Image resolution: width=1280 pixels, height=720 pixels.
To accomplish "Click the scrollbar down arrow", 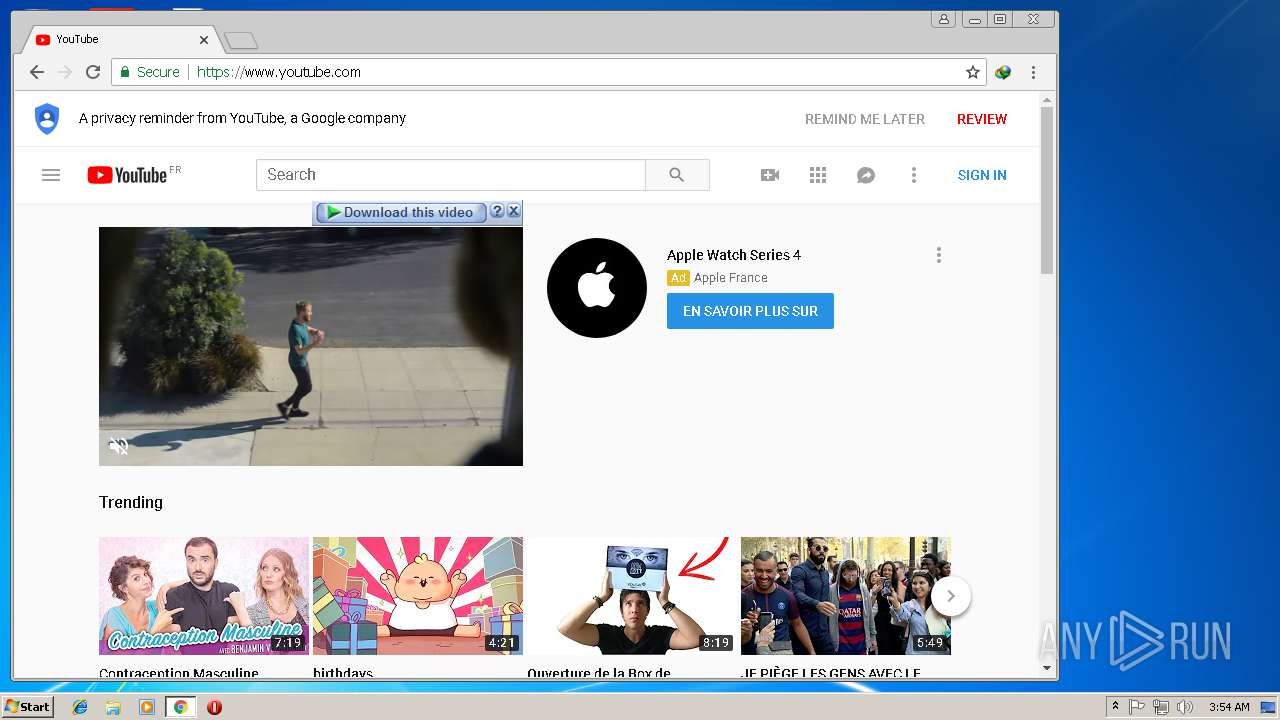I will 1047,668.
